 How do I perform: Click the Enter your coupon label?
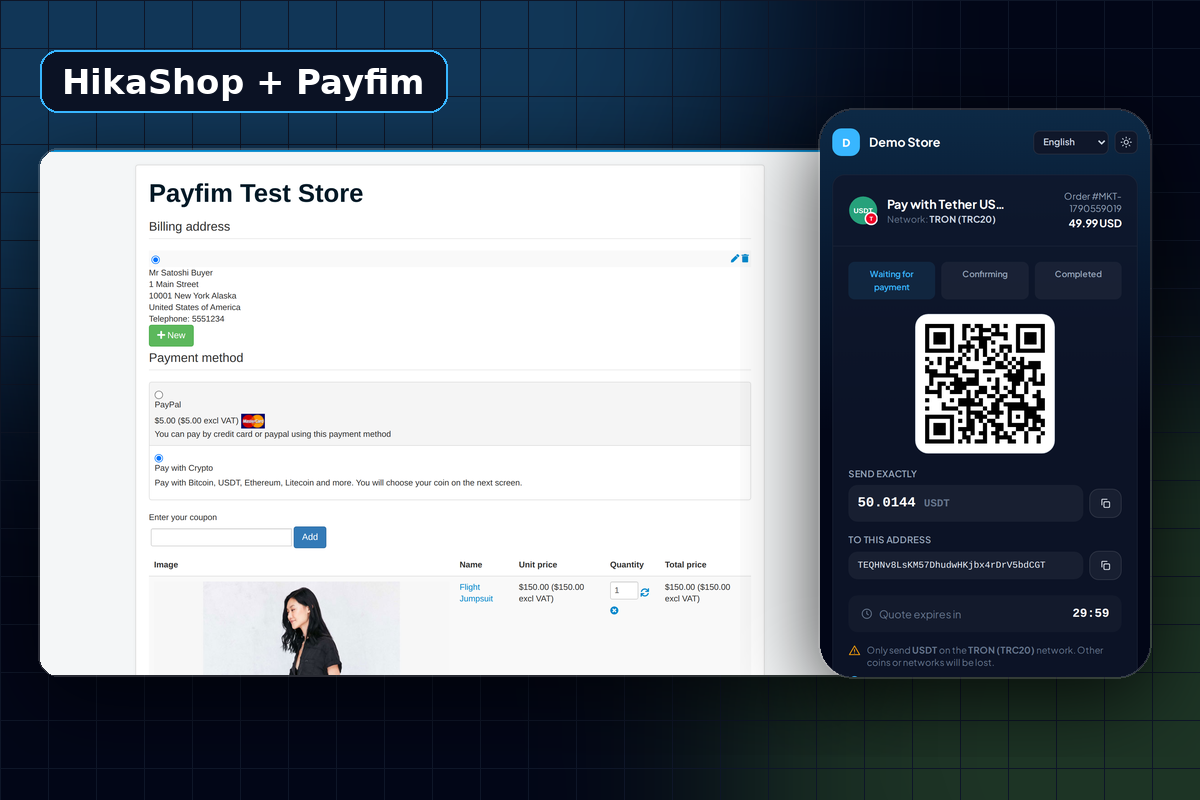click(x=183, y=518)
